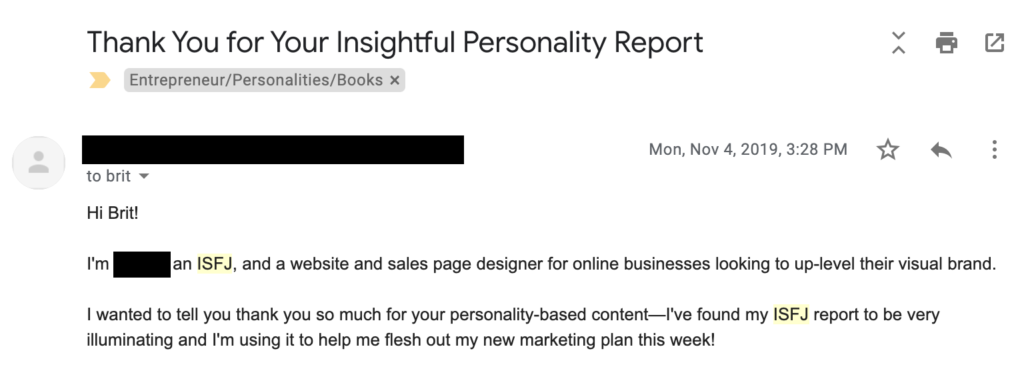Reply using the arrow icon
The width and height of the screenshot is (1024, 369).
[941, 150]
